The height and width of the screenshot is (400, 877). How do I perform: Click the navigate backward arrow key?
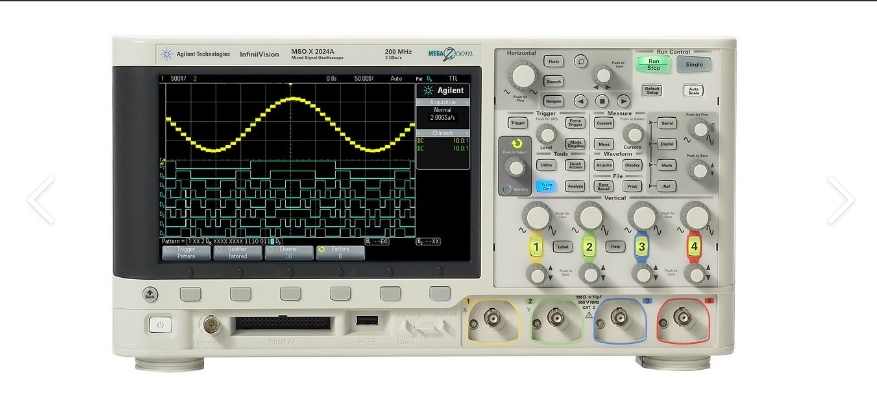pos(581,101)
